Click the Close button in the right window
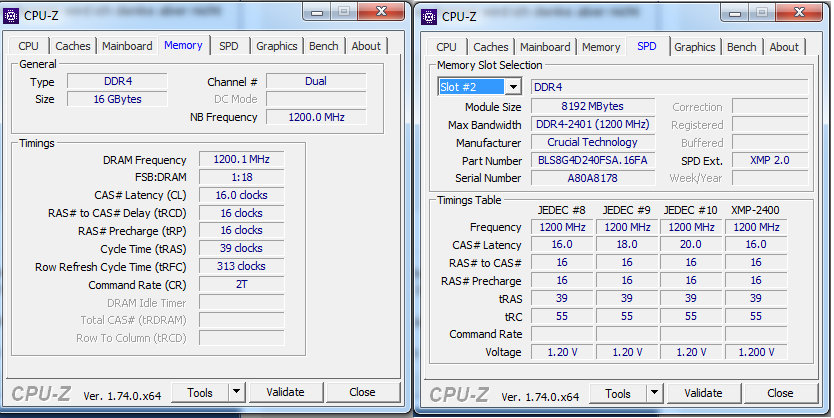The image size is (834, 418). (x=780, y=394)
